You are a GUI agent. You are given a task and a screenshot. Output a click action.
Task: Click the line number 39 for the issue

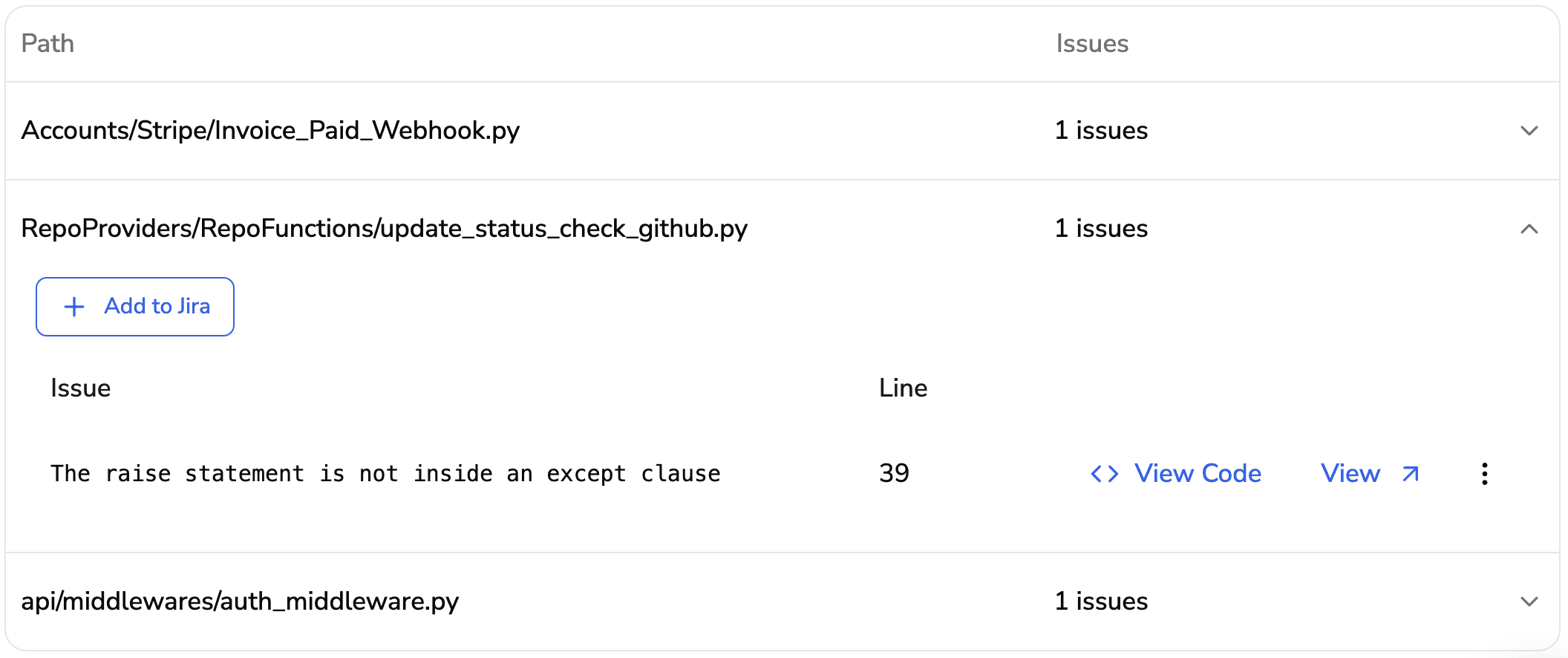point(893,473)
